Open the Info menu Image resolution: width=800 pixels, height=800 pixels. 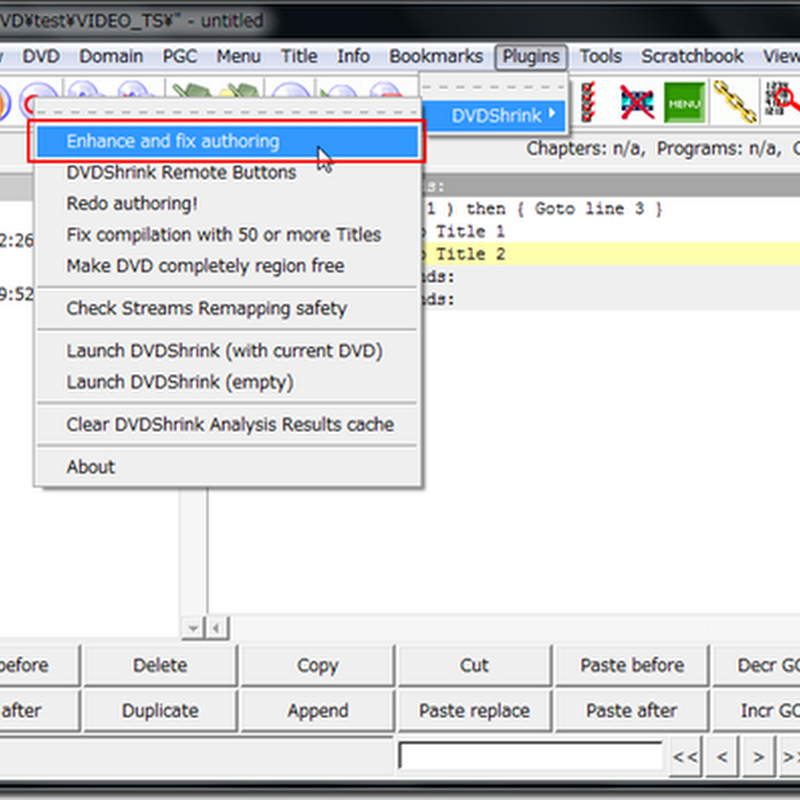point(353,56)
